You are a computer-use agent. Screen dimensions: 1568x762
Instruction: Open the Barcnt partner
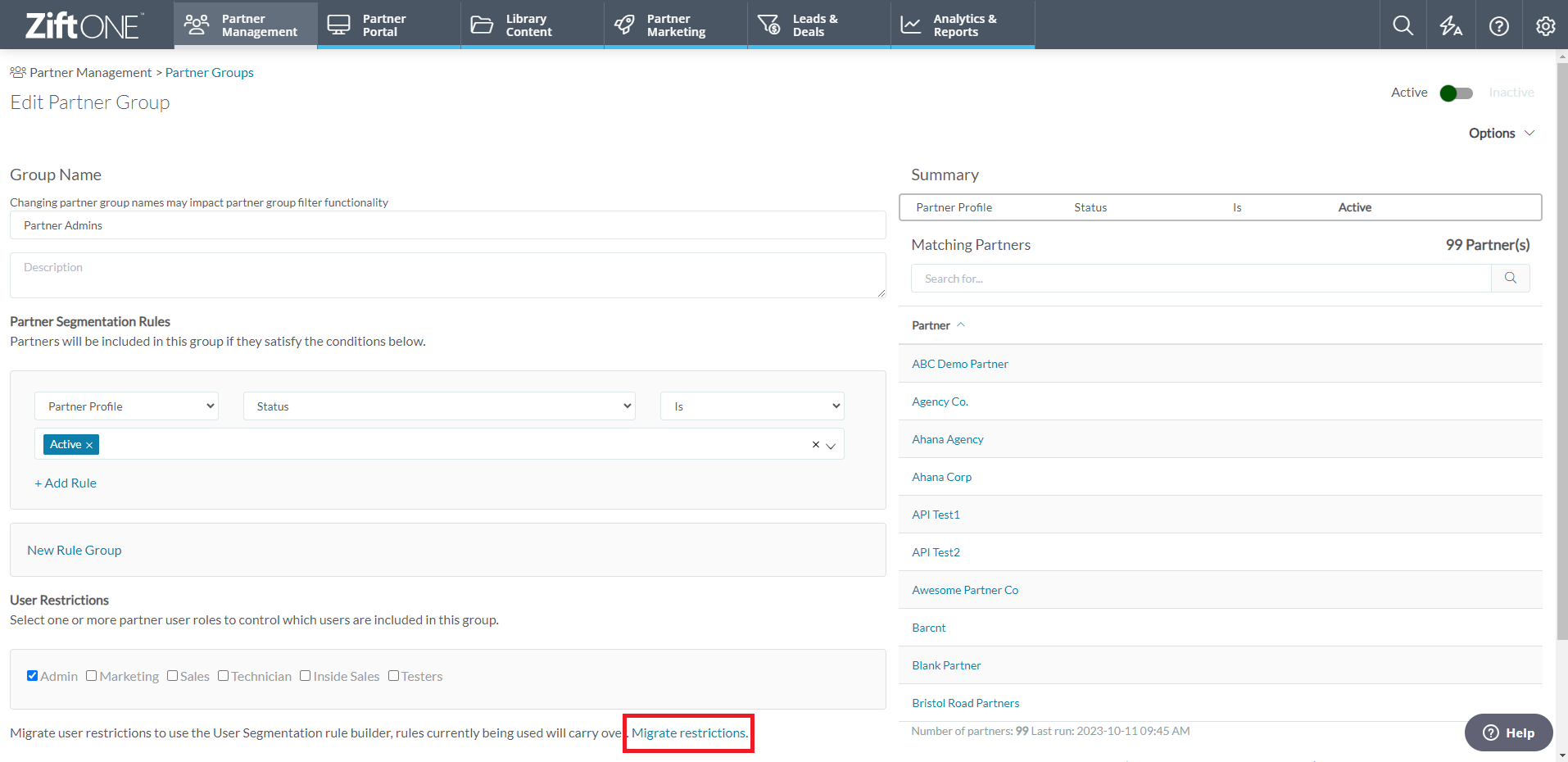928,628
